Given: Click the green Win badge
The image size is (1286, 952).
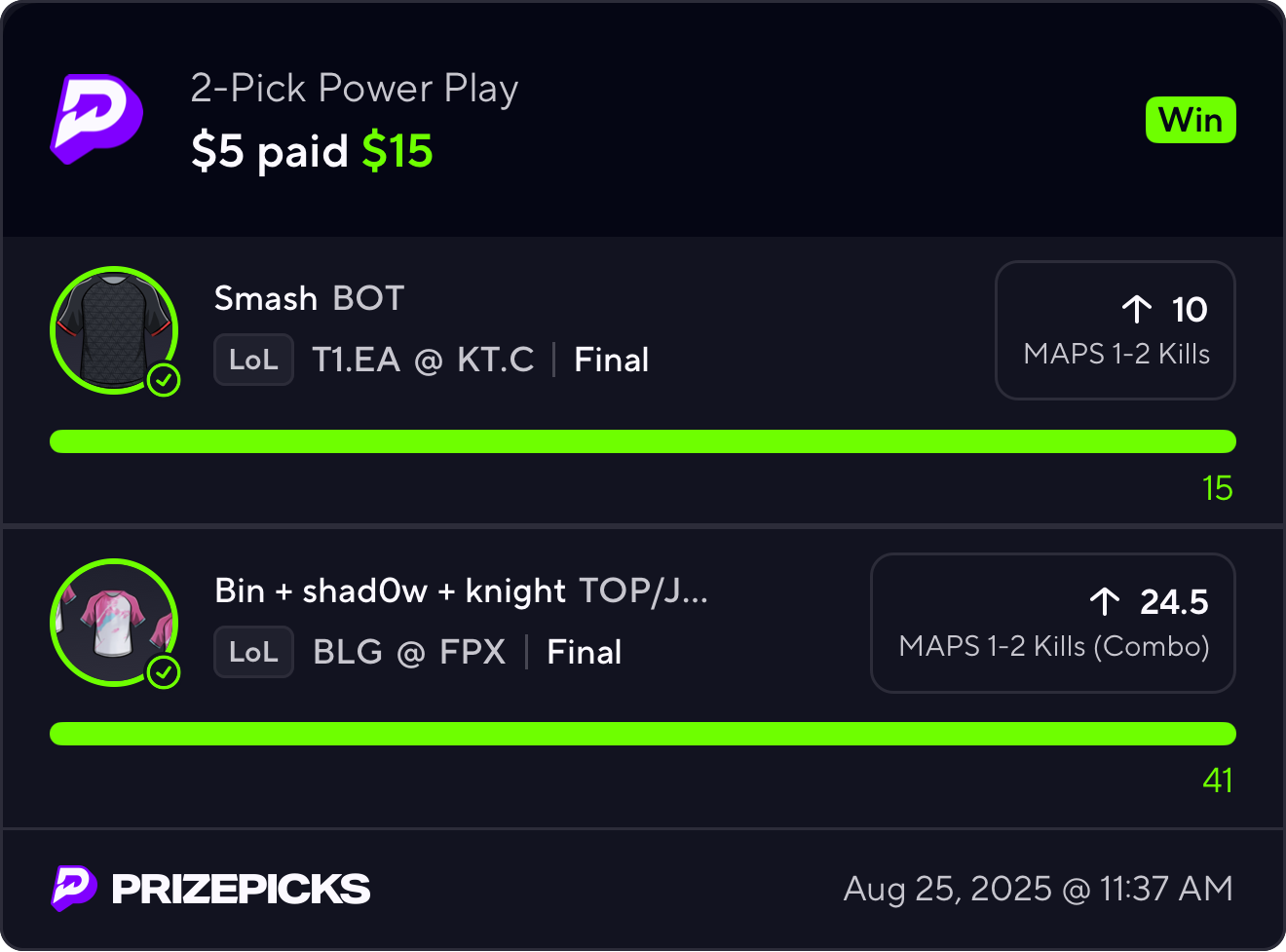Looking at the screenshot, I should tap(1191, 120).
